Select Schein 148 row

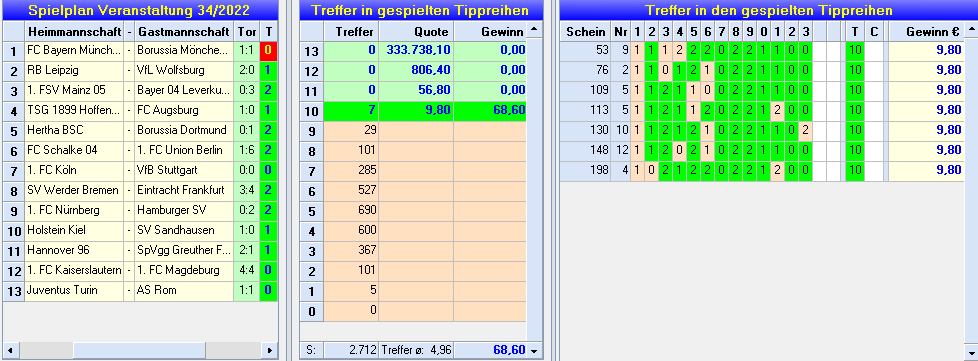point(763,150)
